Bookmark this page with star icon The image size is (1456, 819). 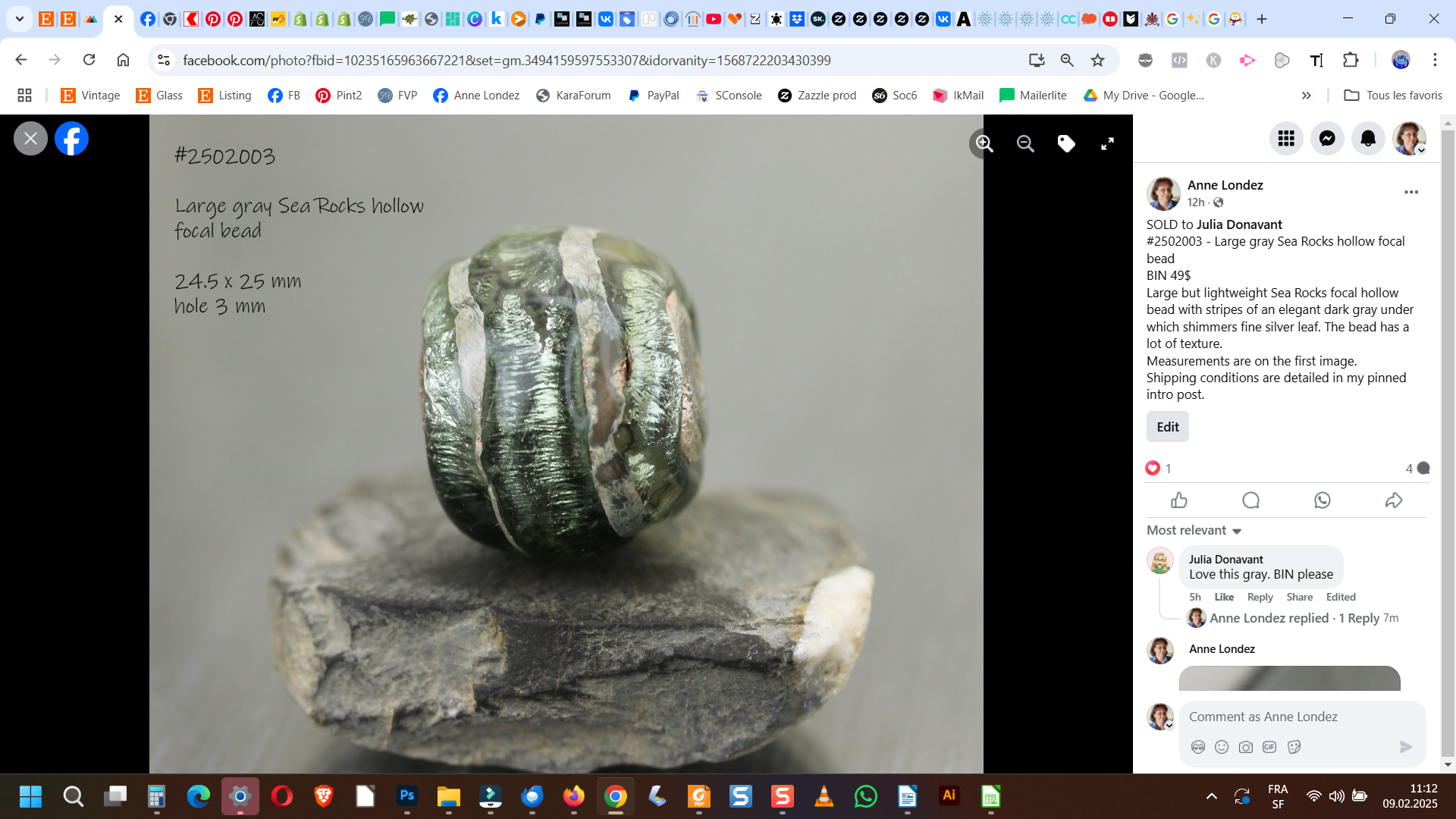click(1097, 60)
